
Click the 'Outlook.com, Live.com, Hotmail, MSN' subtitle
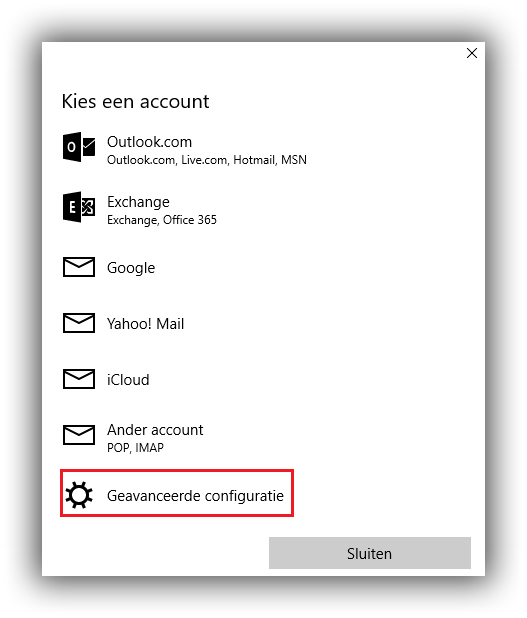(x=207, y=160)
